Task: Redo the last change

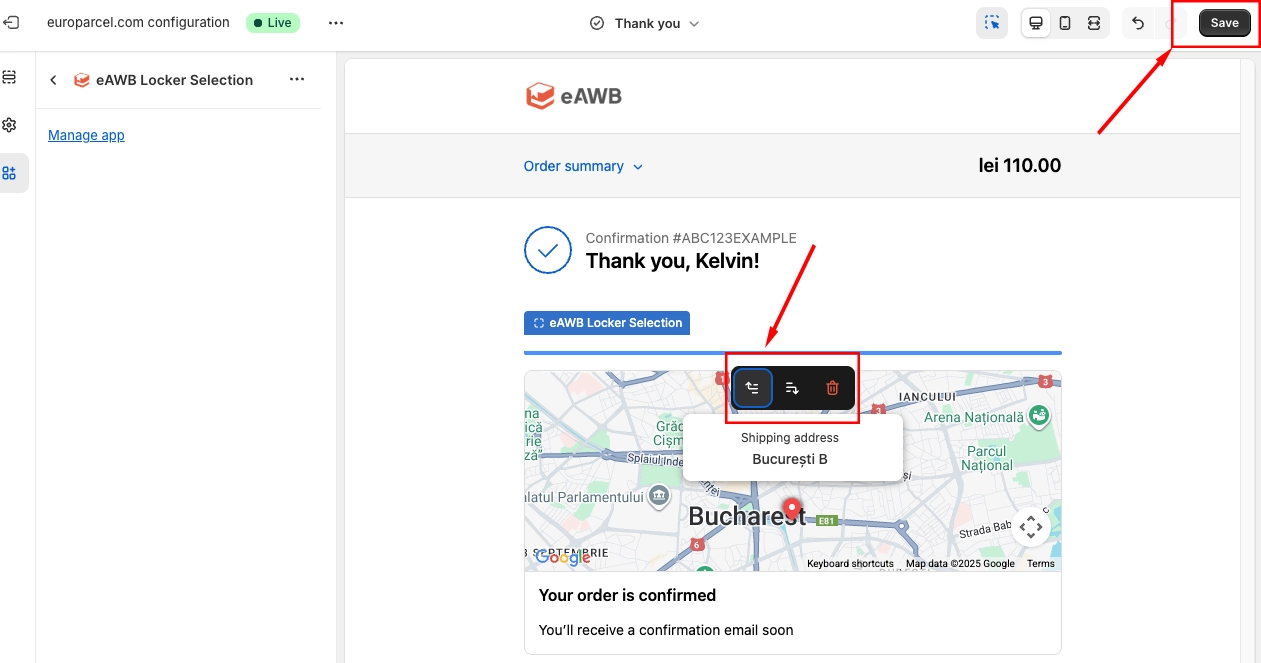Action: coord(1168,23)
